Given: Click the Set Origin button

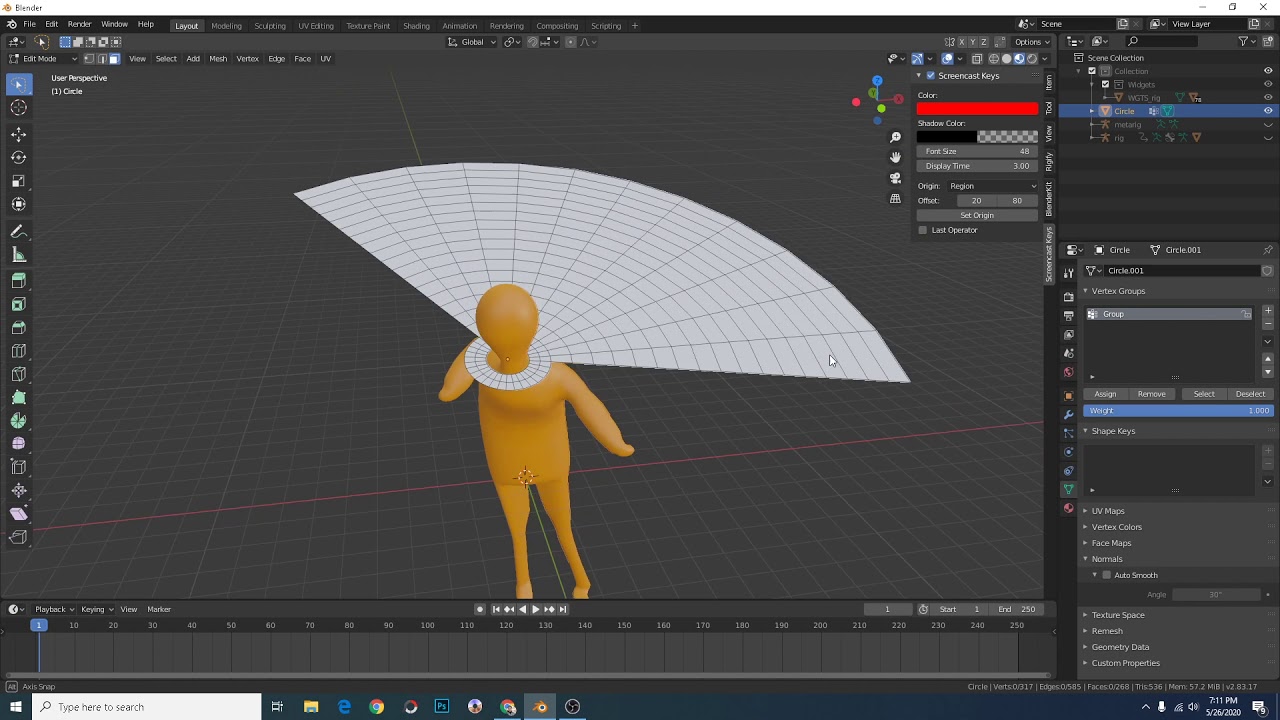Looking at the screenshot, I should 977,215.
